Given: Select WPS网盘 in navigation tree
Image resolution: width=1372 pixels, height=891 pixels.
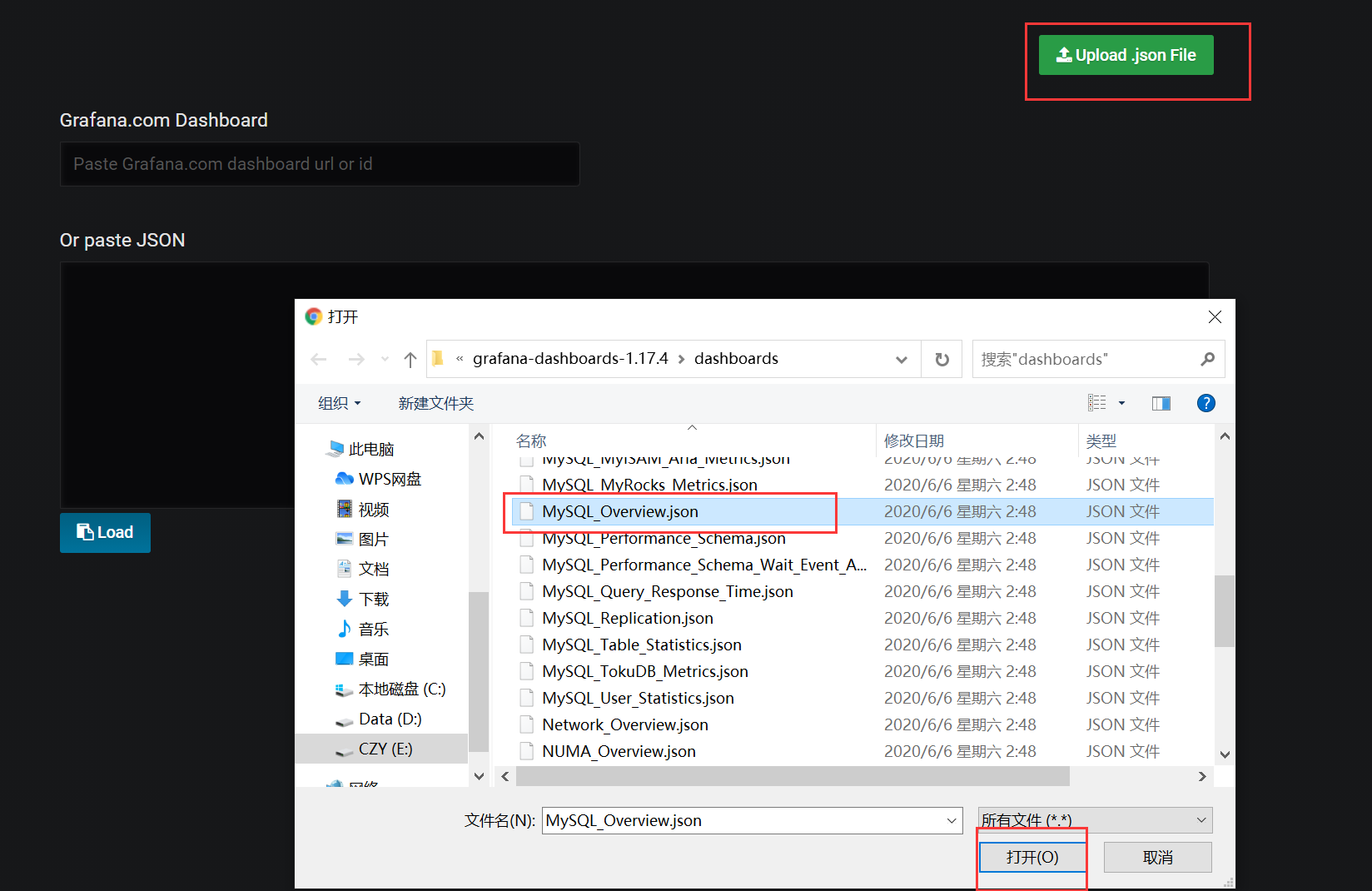Looking at the screenshot, I should click(379, 479).
